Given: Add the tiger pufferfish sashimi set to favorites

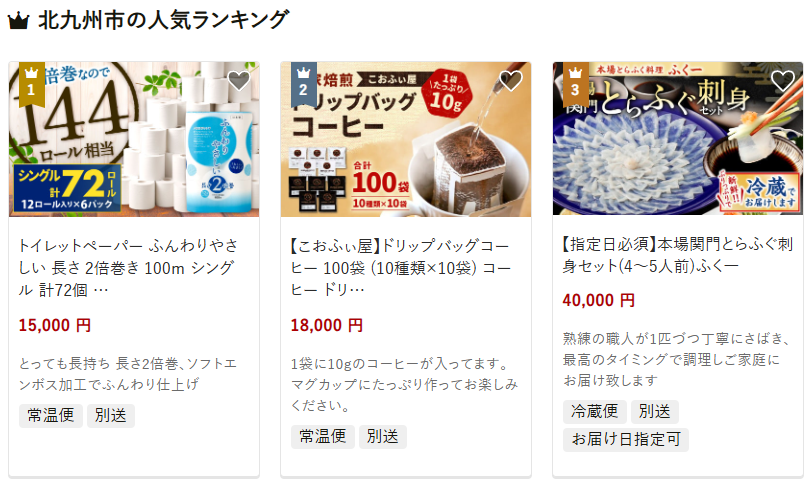Looking at the screenshot, I should [x=782, y=80].
